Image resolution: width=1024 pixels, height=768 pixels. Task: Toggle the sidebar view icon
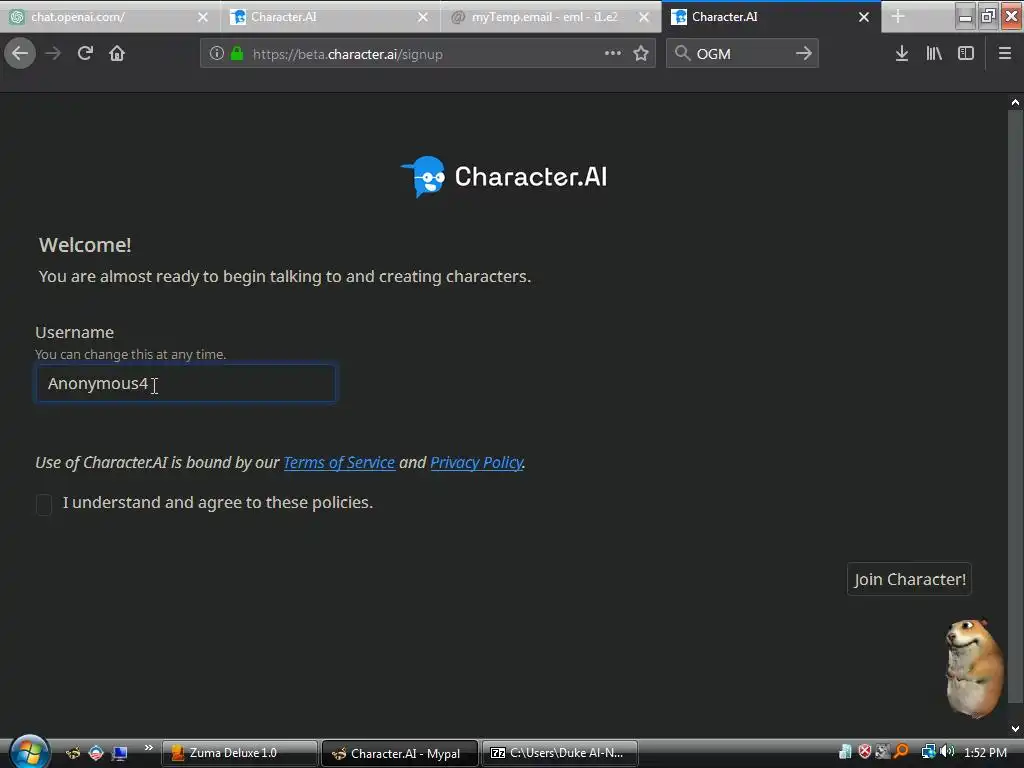coord(966,54)
